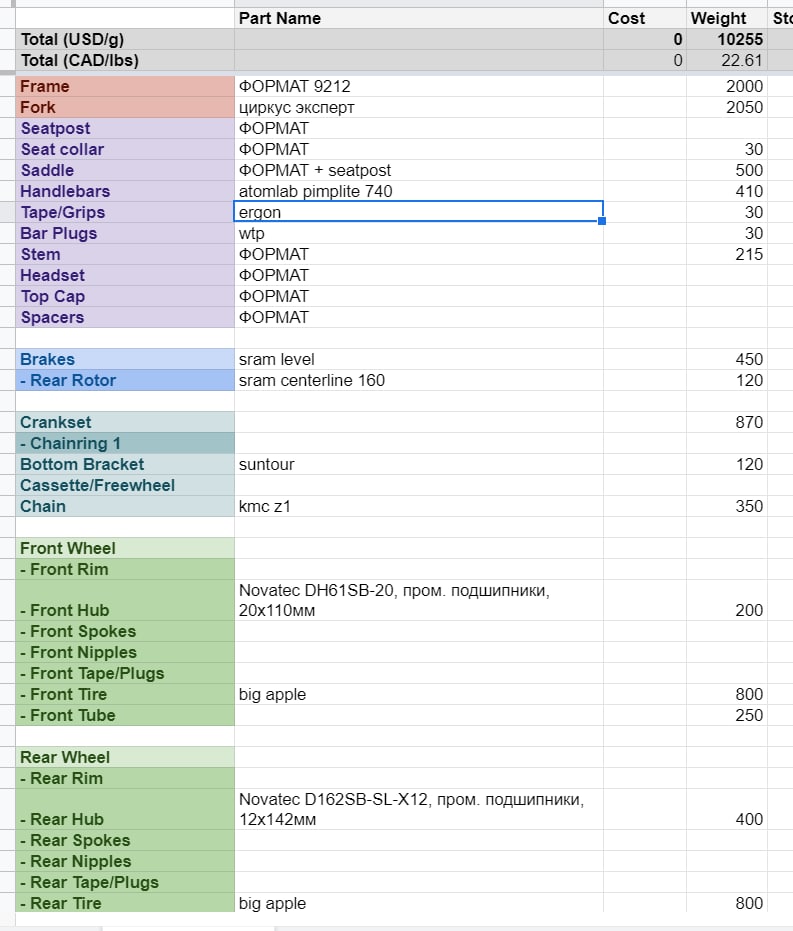Click the Stem label cell
Screen dimensions: 793x931
pyautogui.click(x=125, y=254)
